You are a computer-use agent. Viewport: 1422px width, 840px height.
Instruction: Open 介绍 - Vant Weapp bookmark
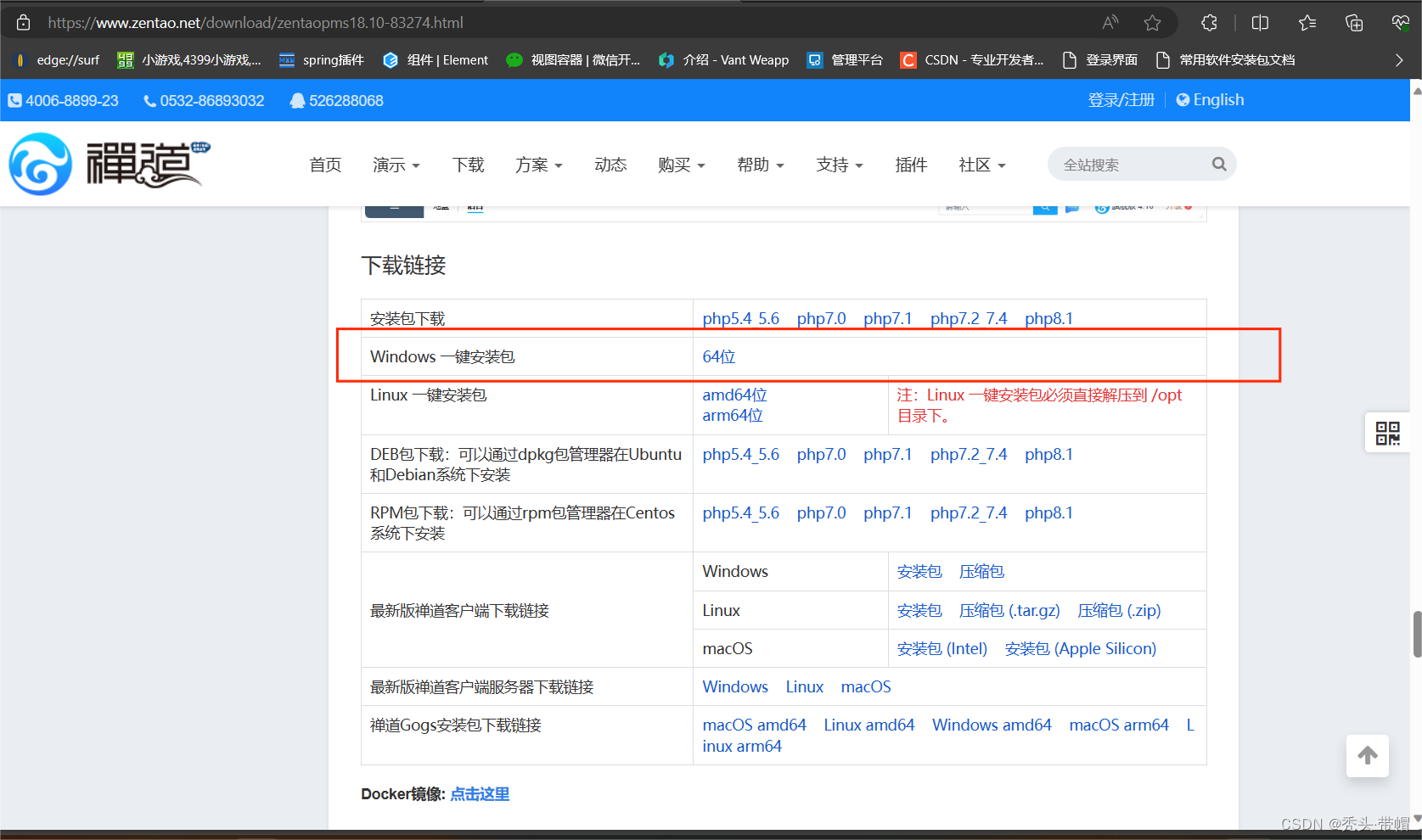pos(723,60)
